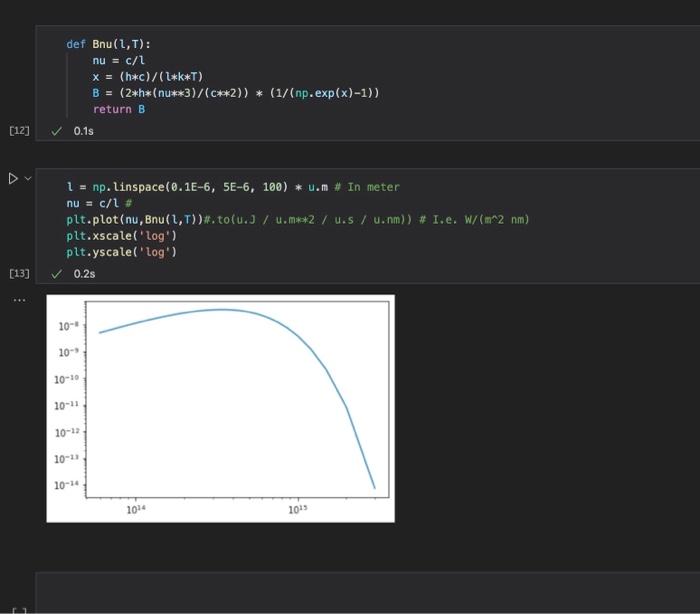Run the cell with the play triangle
Screen dimensions: 700x614
[x=13, y=179]
